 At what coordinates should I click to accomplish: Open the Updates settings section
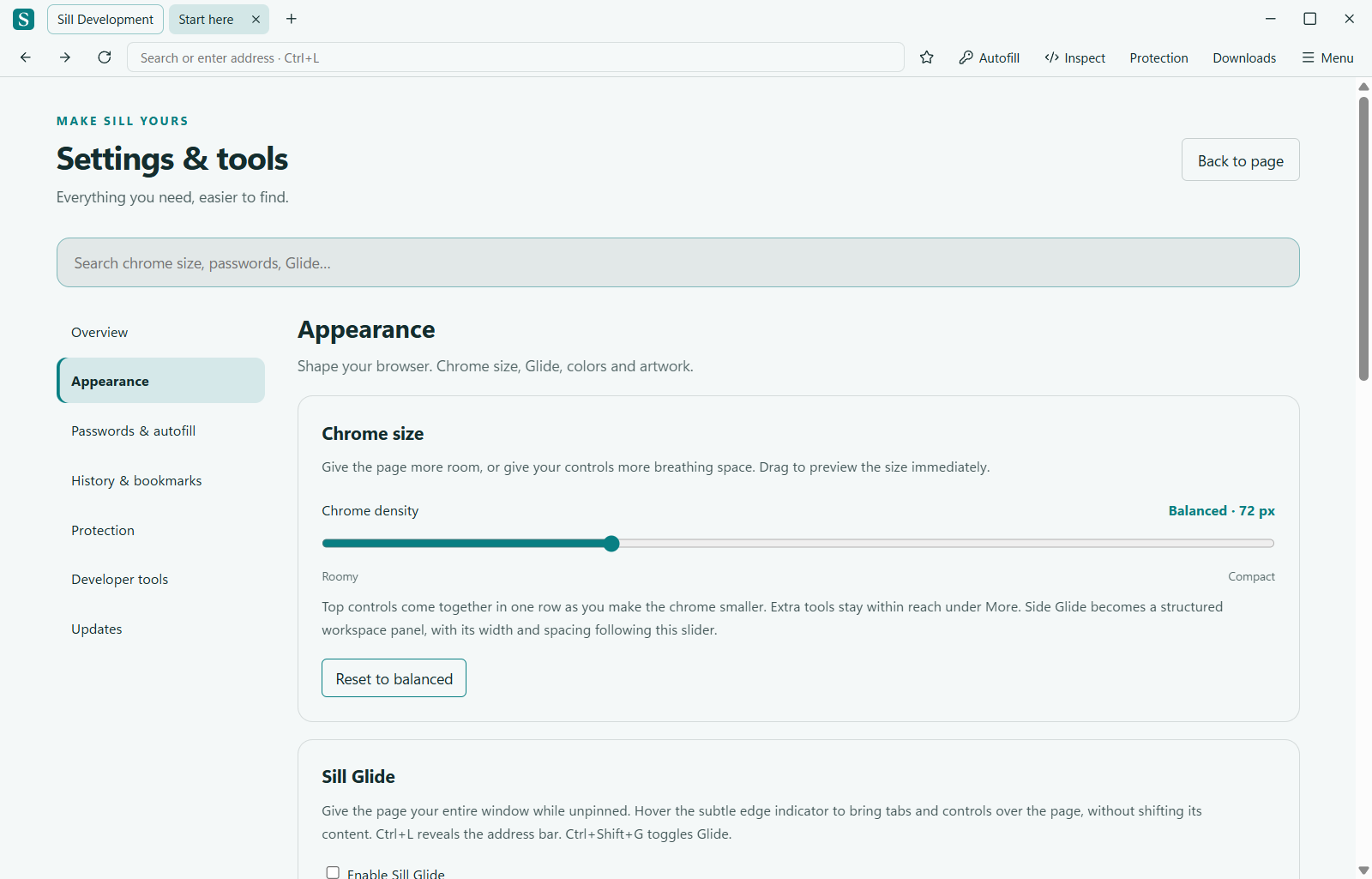point(161,629)
